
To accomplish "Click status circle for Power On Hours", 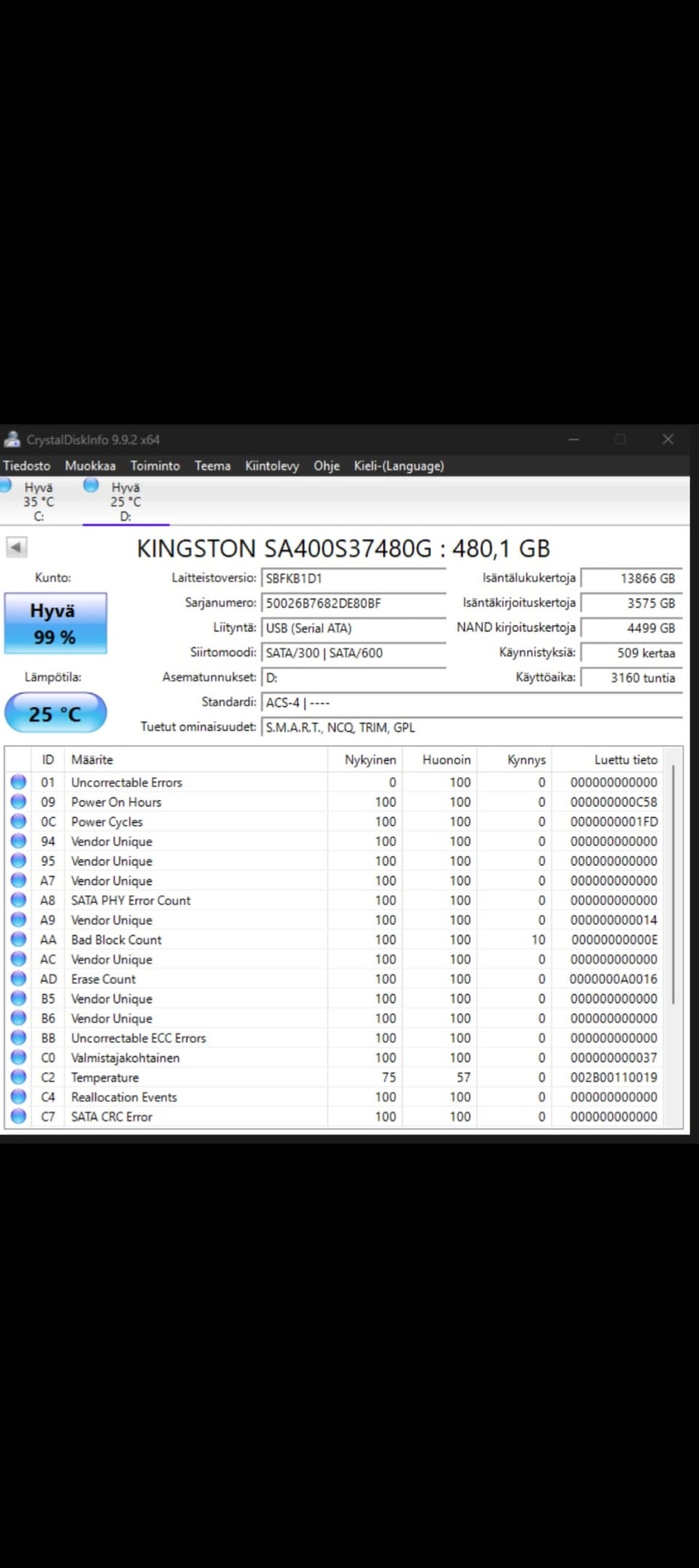I will (18, 802).
